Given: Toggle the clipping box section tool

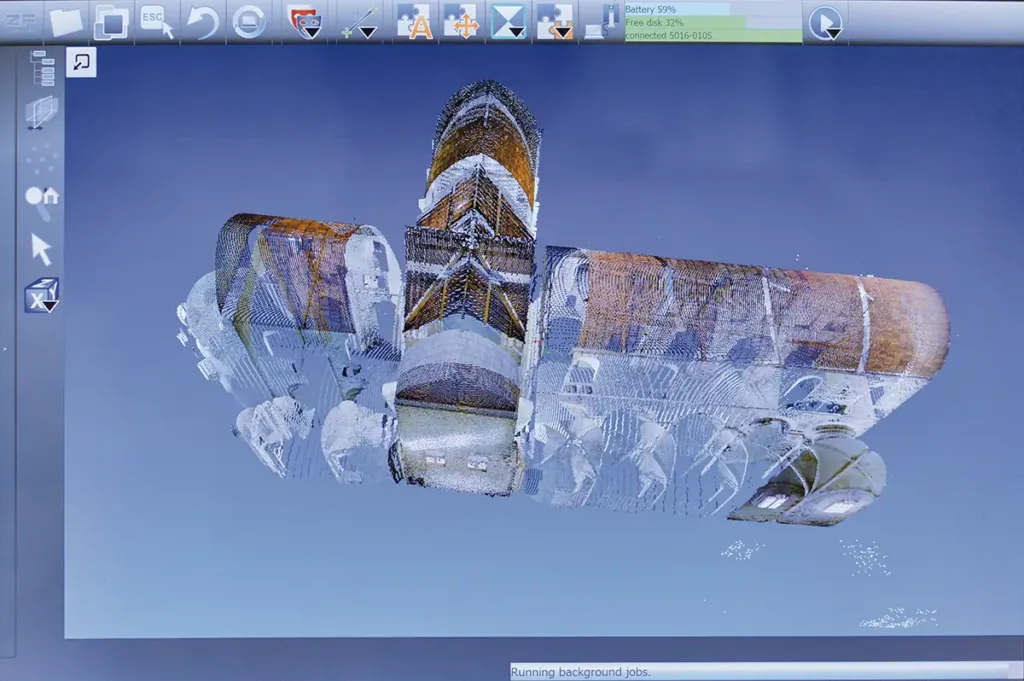Looking at the screenshot, I should coord(42,112).
